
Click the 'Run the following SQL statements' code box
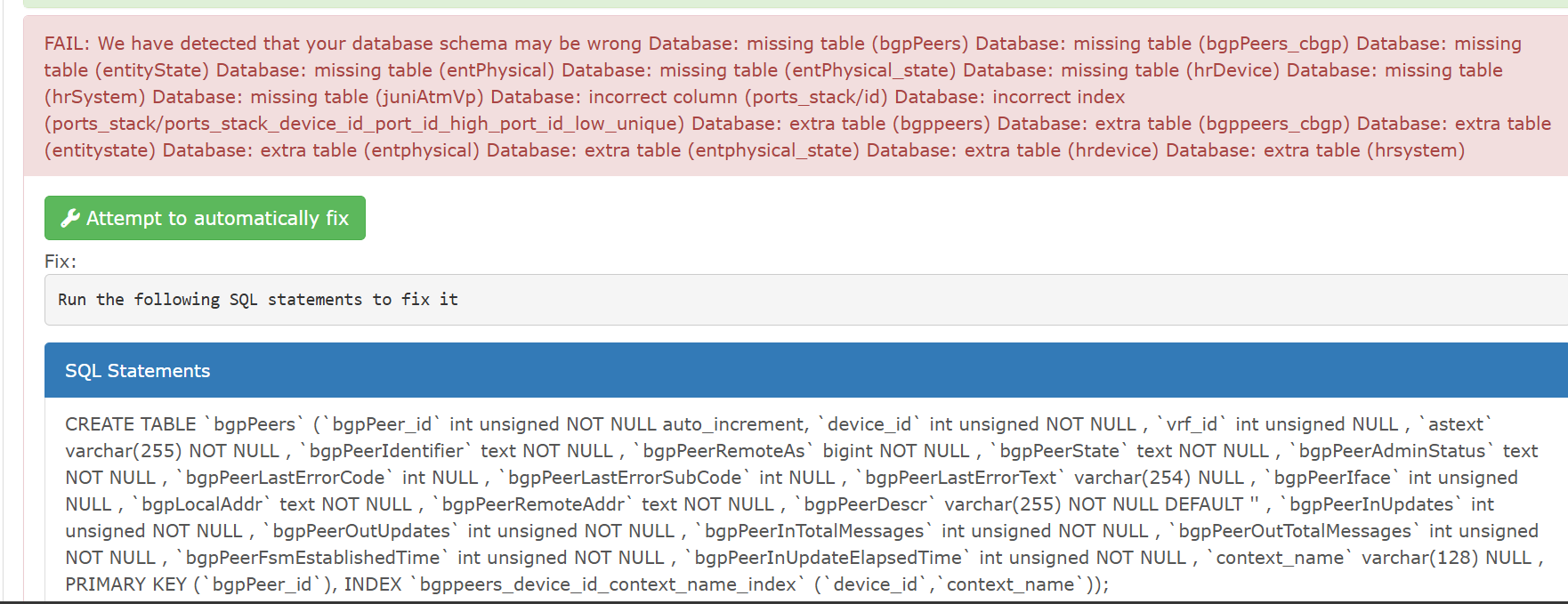point(258,300)
